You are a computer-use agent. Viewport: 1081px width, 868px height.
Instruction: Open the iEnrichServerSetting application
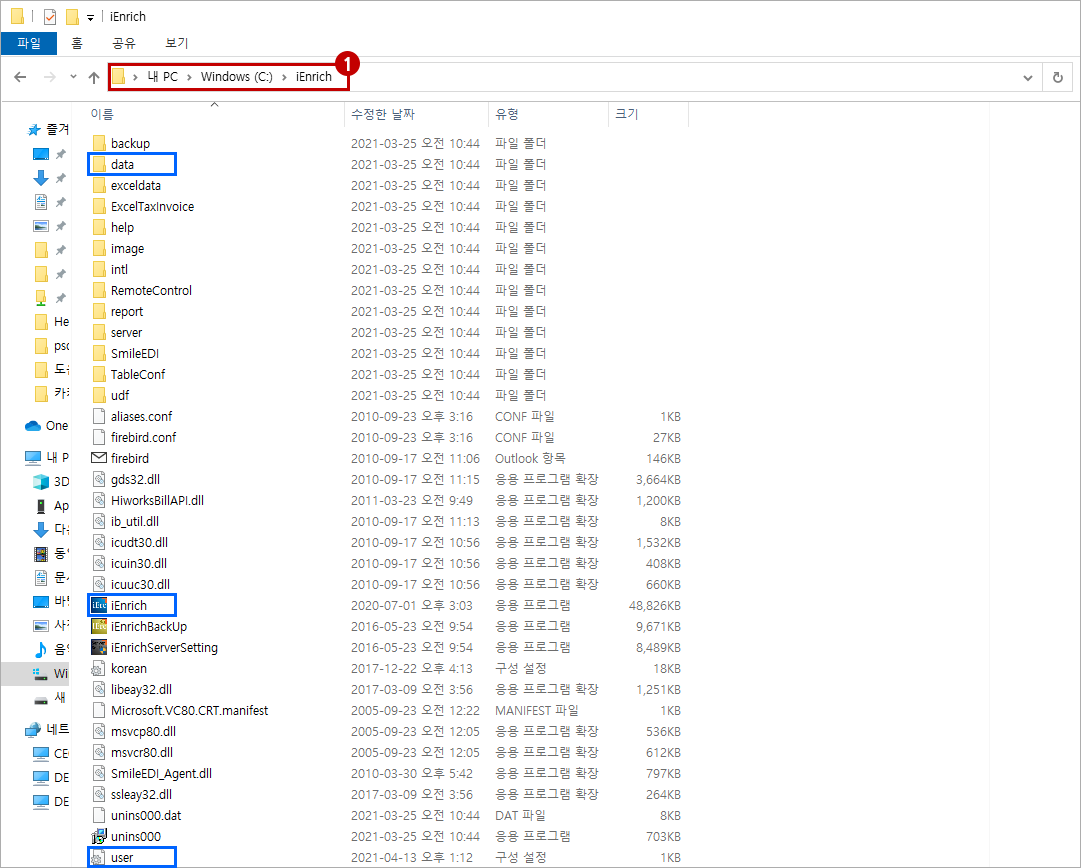point(164,647)
